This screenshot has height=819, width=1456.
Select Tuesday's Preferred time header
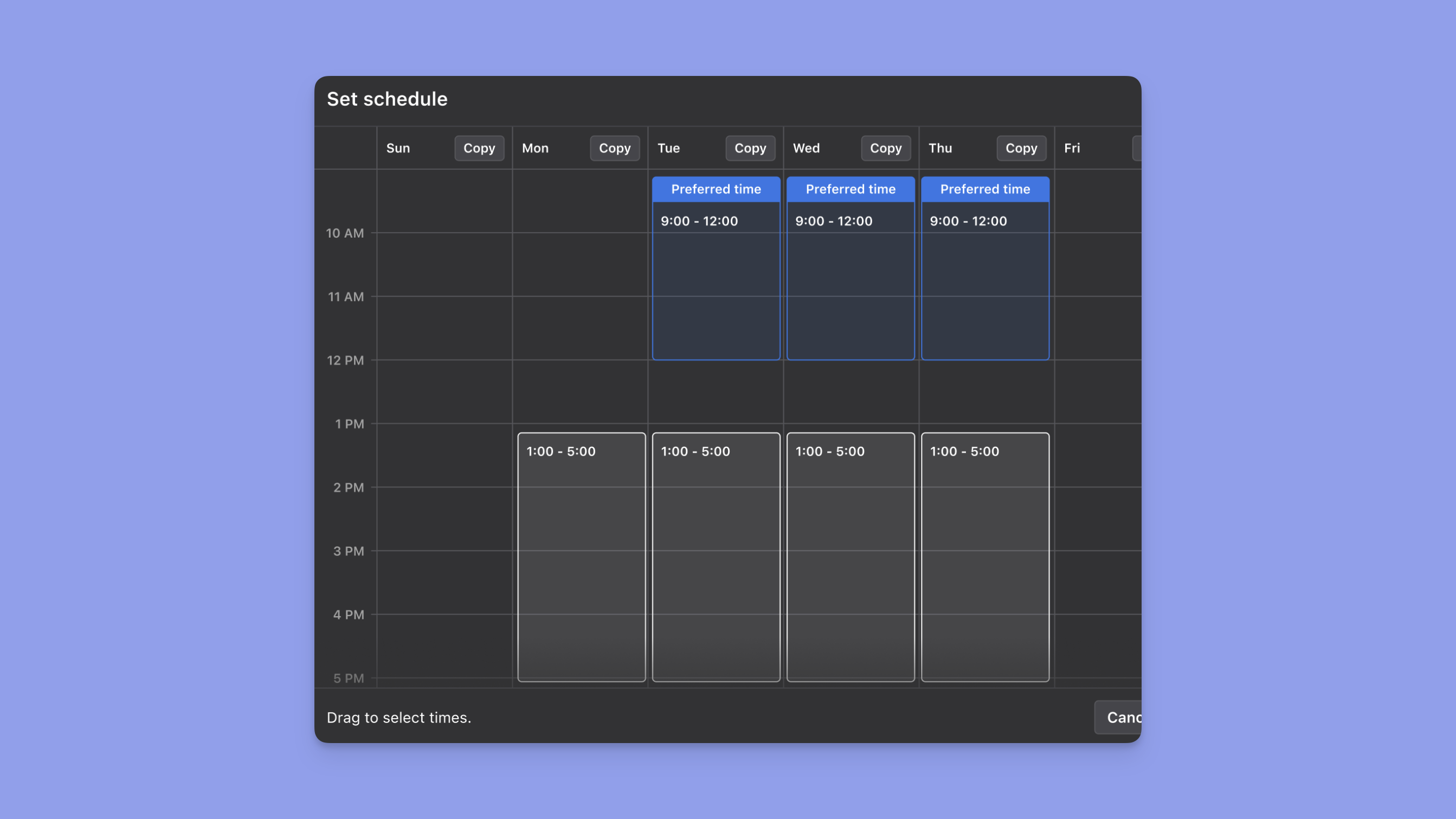point(716,189)
